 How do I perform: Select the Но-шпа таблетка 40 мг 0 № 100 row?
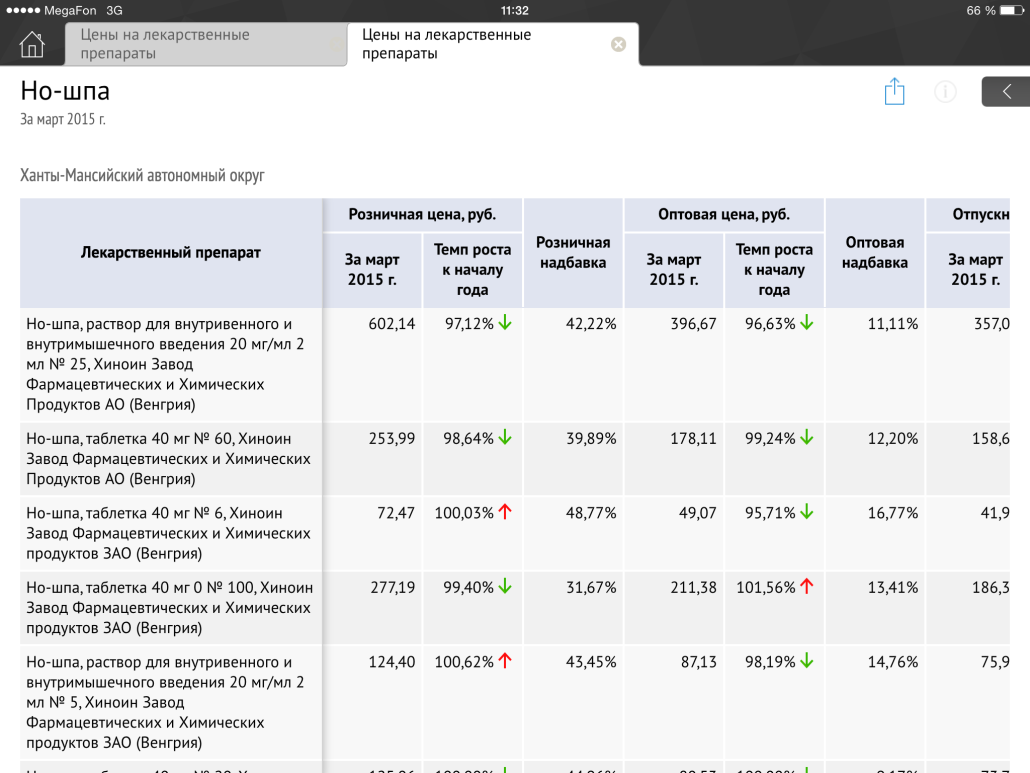(x=171, y=607)
